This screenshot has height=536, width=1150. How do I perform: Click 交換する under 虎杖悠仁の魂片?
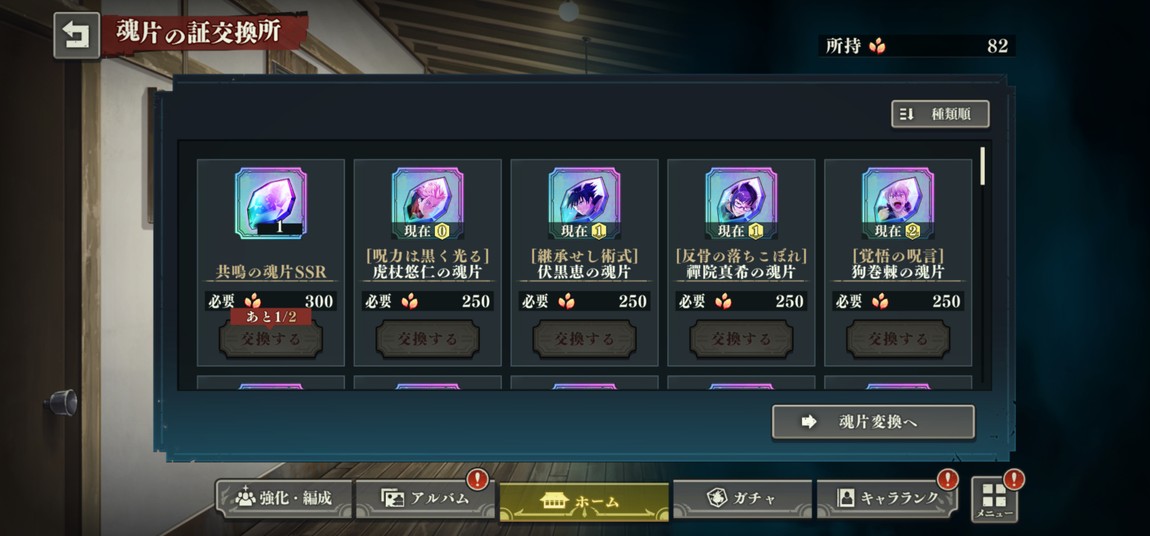(x=428, y=339)
